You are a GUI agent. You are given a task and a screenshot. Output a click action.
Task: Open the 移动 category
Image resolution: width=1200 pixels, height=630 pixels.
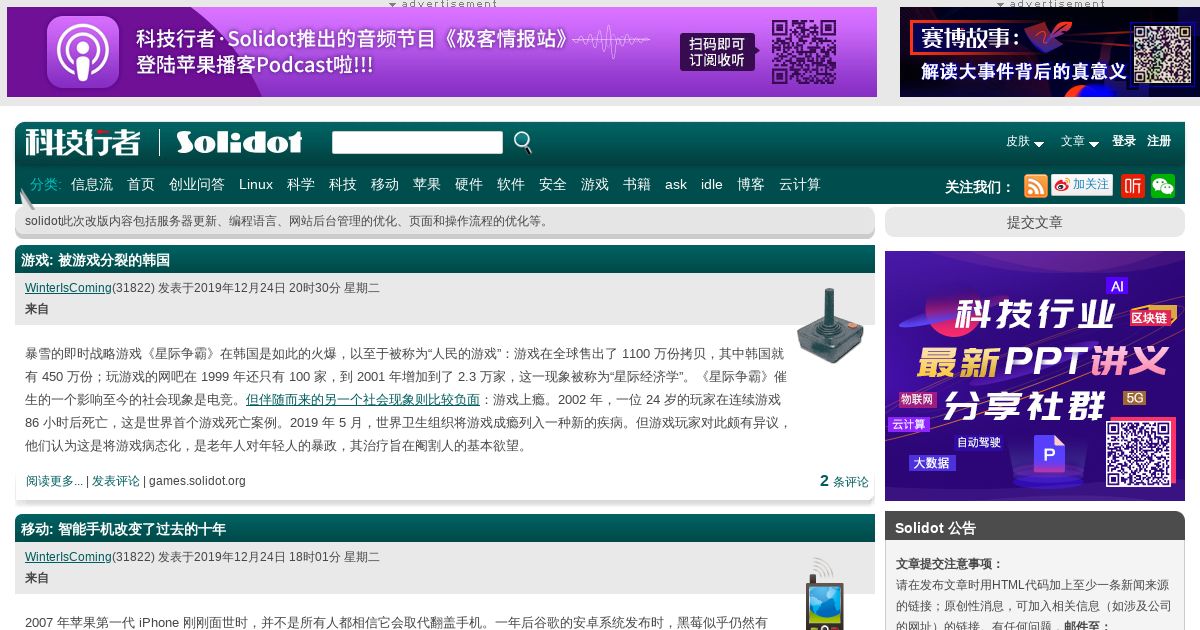[x=385, y=184]
